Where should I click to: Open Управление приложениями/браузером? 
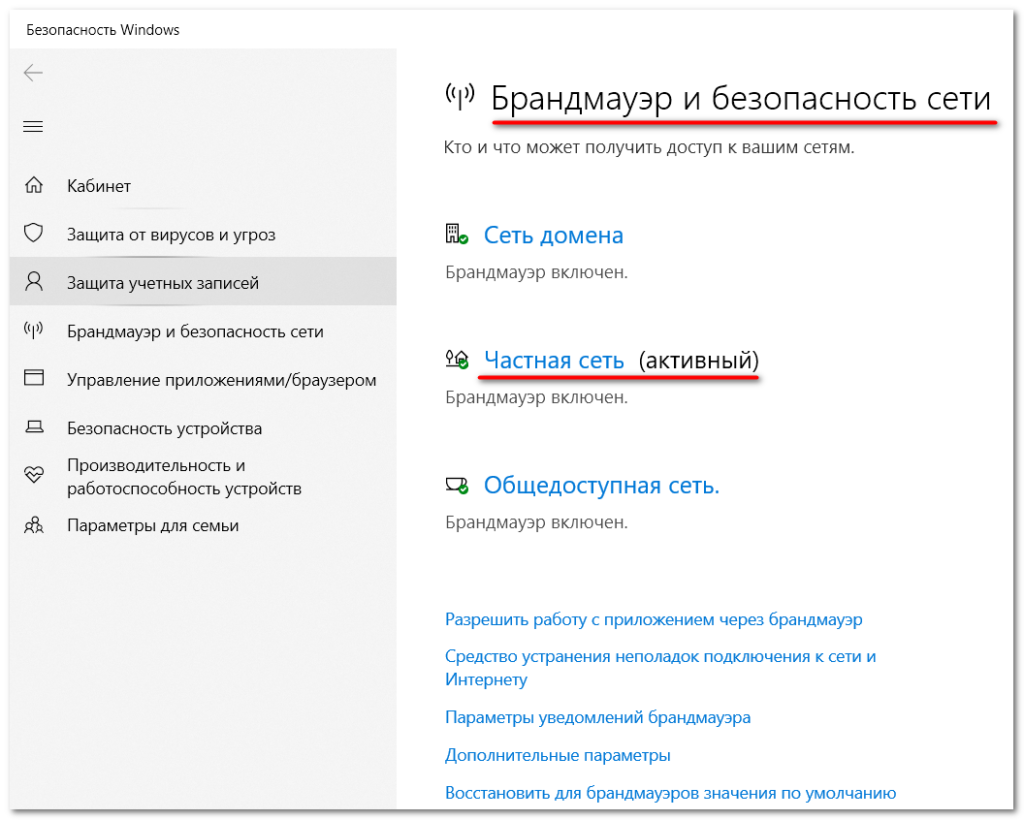click(x=202, y=379)
